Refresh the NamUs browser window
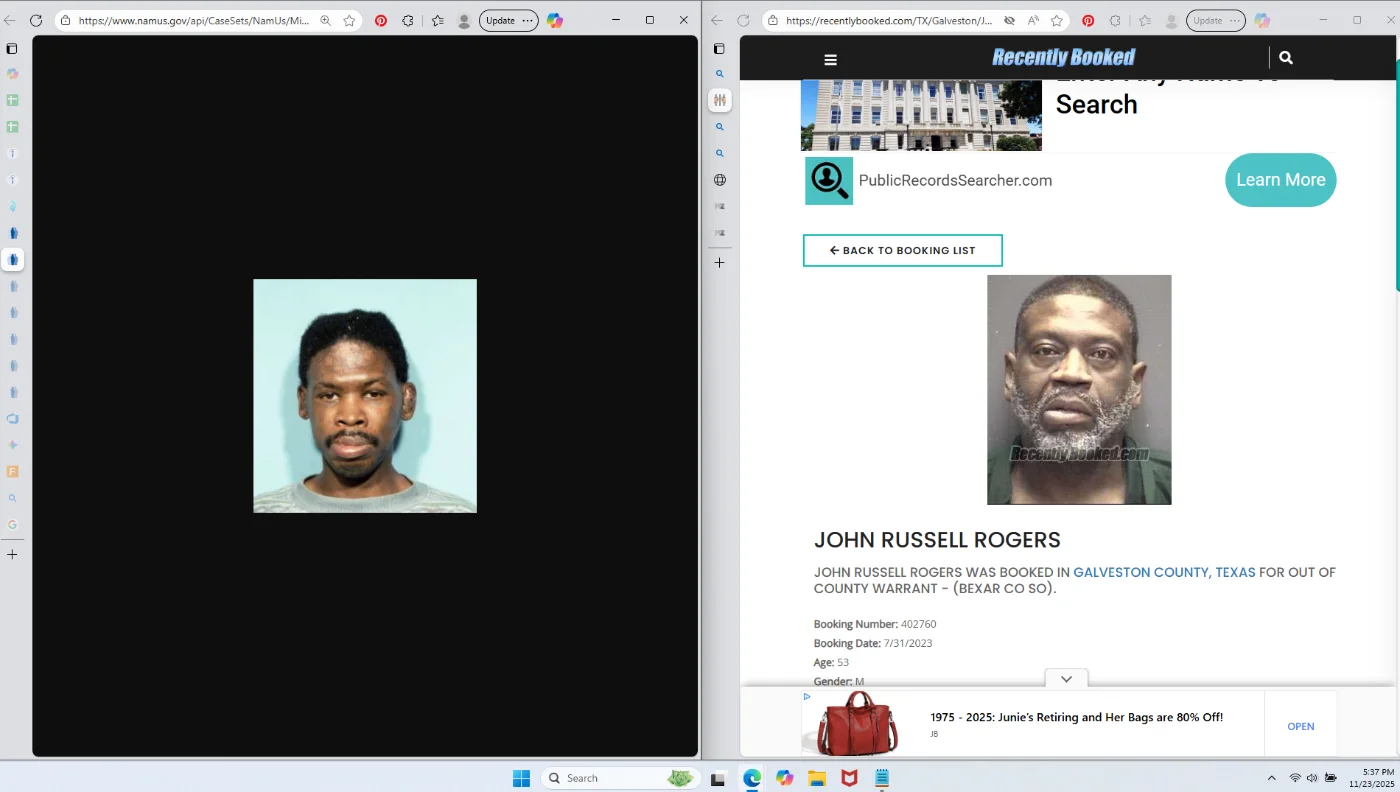Screen dimensions: 1400x792 36,21
